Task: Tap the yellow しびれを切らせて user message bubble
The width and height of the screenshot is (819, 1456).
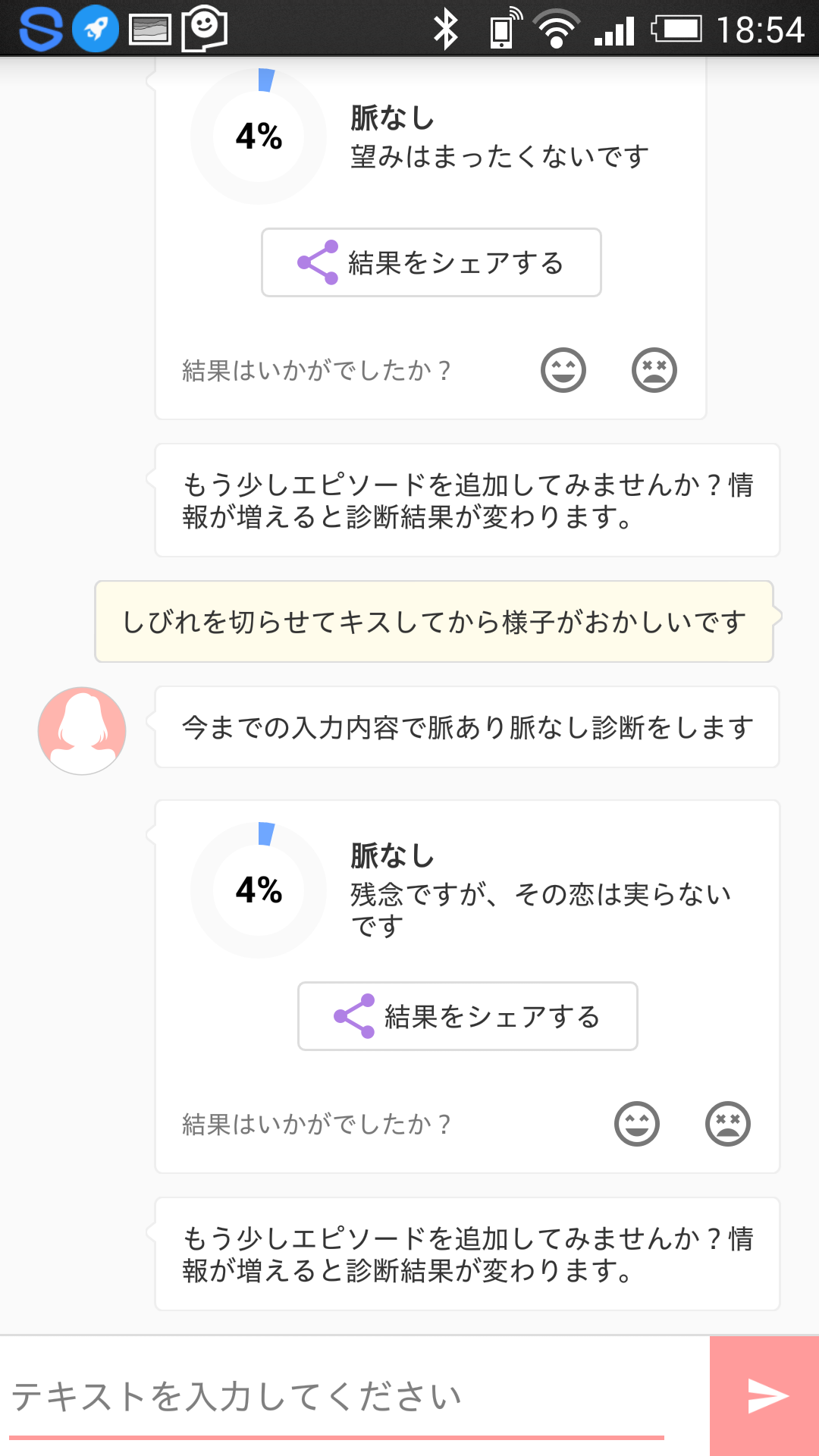Action: 434,622
